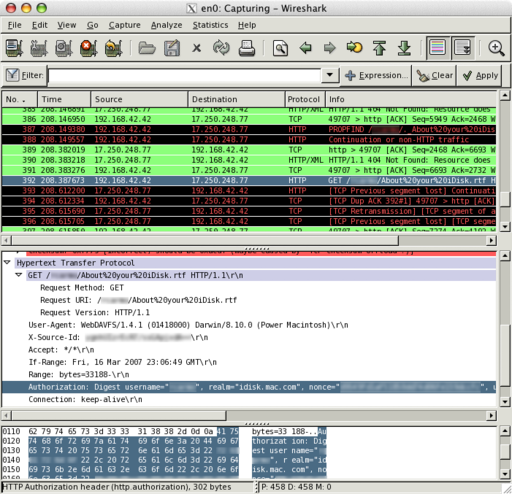Go to specific packet number icon
The width and height of the screenshot is (512, 494).
tap(354, 48)
